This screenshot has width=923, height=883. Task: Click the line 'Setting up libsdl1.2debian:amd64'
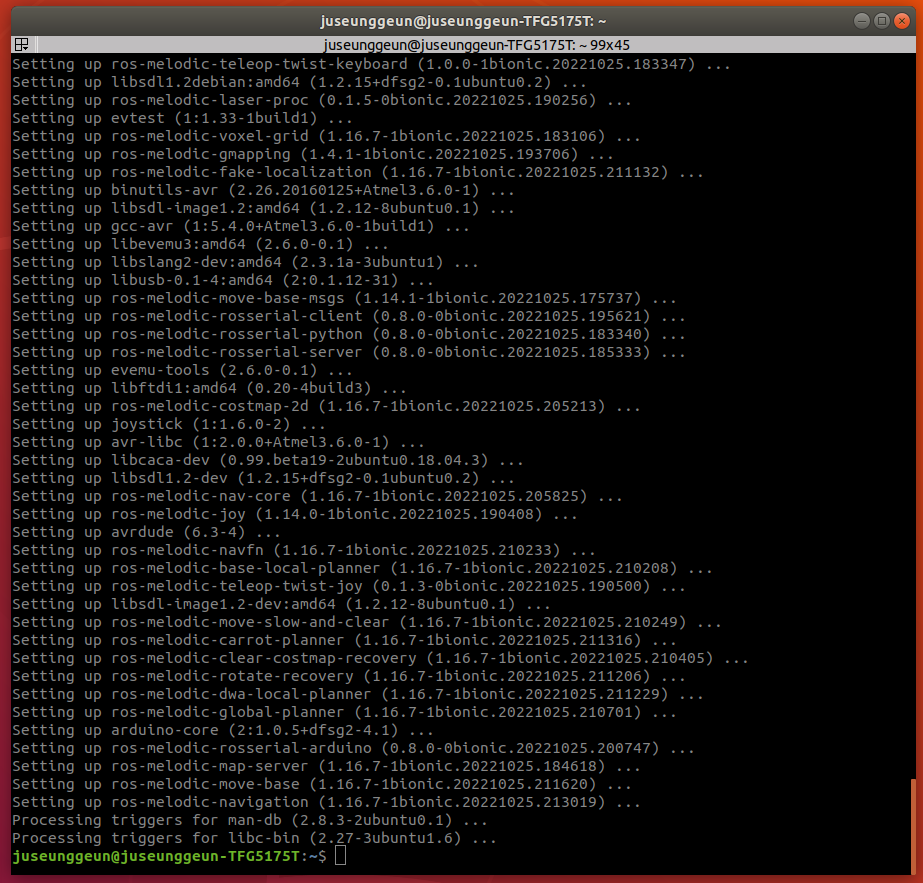tap(299, 82)
